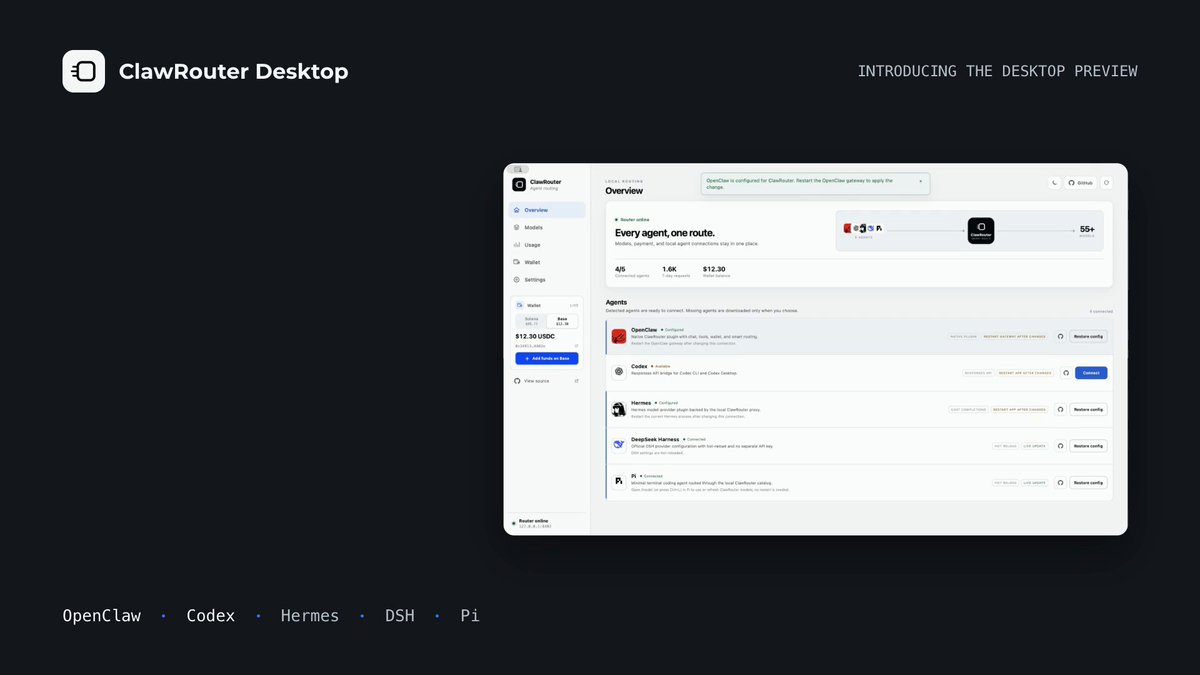Click the agent icons cluster in the diagram
The image size is (1200, 675).
coord(862,228)
